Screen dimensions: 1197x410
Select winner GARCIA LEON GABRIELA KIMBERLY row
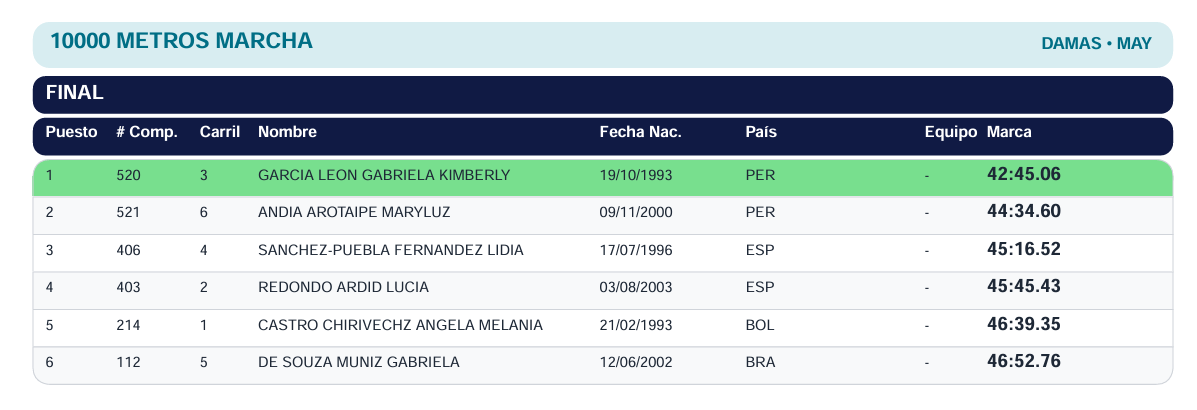tap(602, 177)
